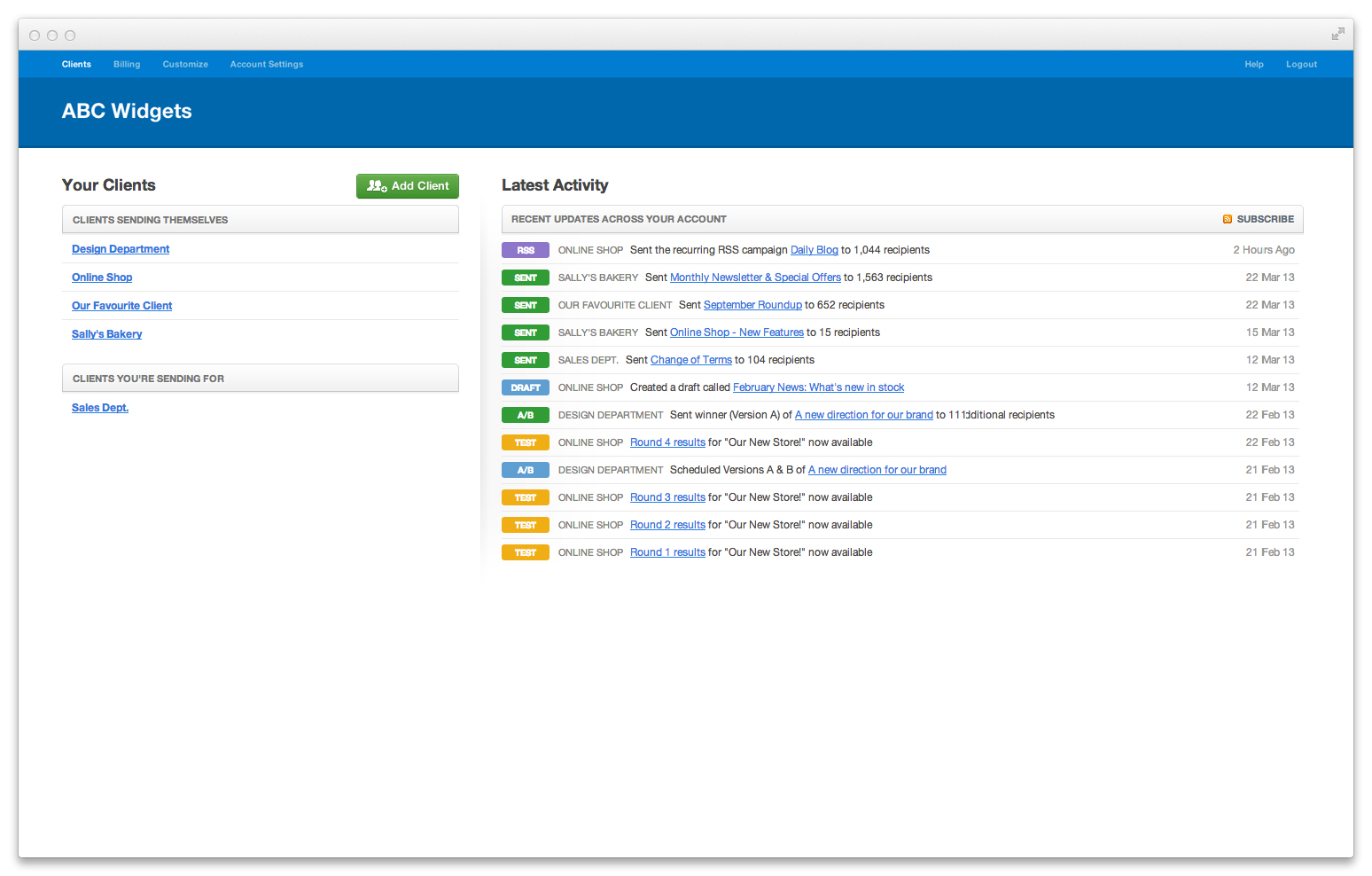Image resolution: width=1372 pixels, height=876 pixels.
Task: Open the Help page
Action: [1254, 64]
